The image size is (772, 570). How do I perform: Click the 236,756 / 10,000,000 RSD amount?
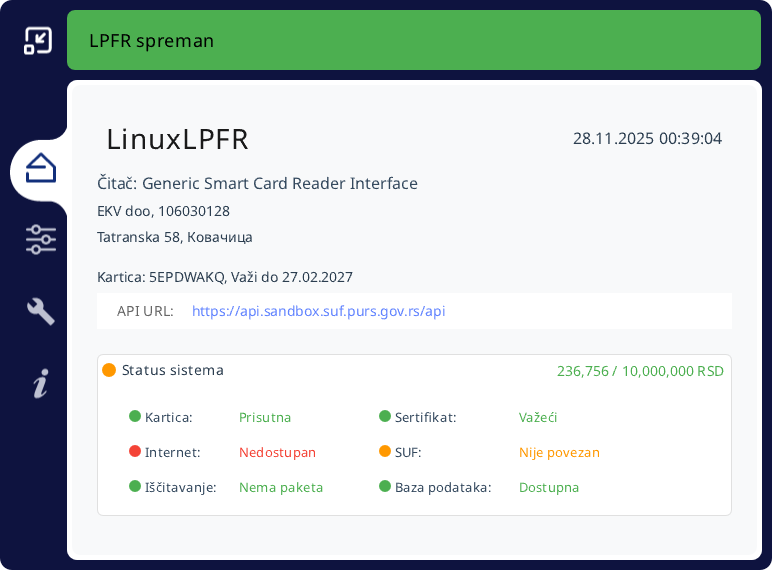coord(640,371)
